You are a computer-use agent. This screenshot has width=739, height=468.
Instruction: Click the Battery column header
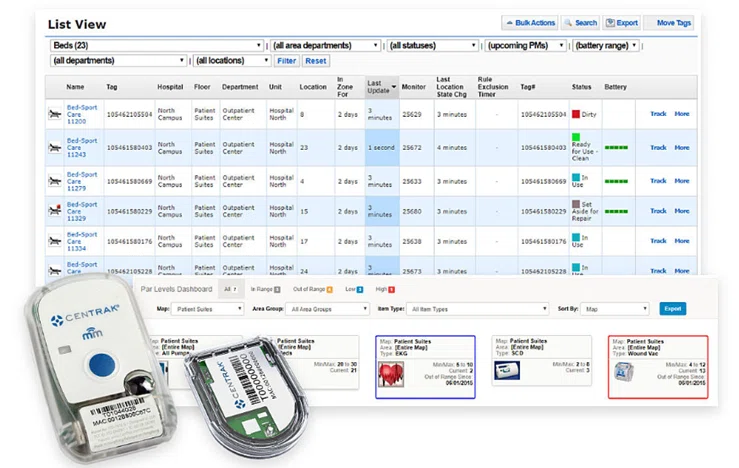coord(615,87)
